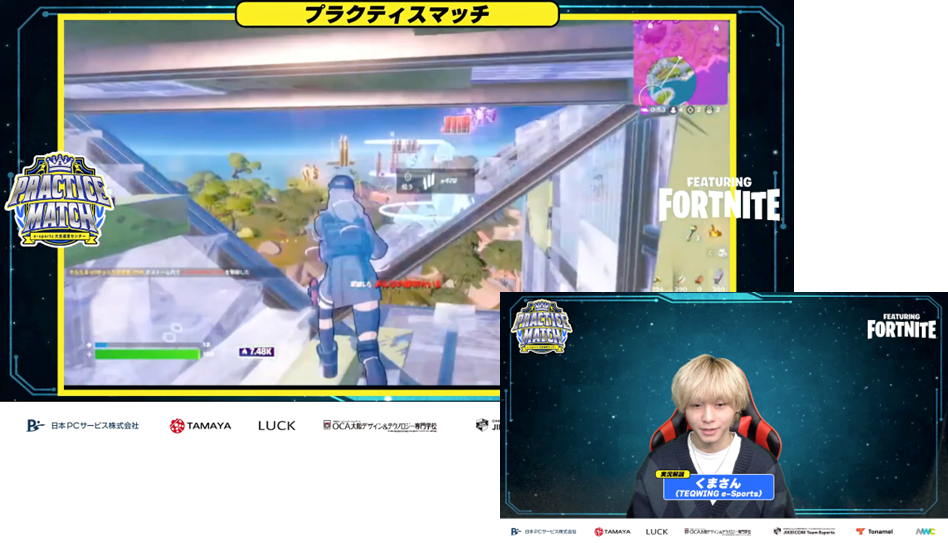Click the players remaining icon under the minimap

[673, 110]
